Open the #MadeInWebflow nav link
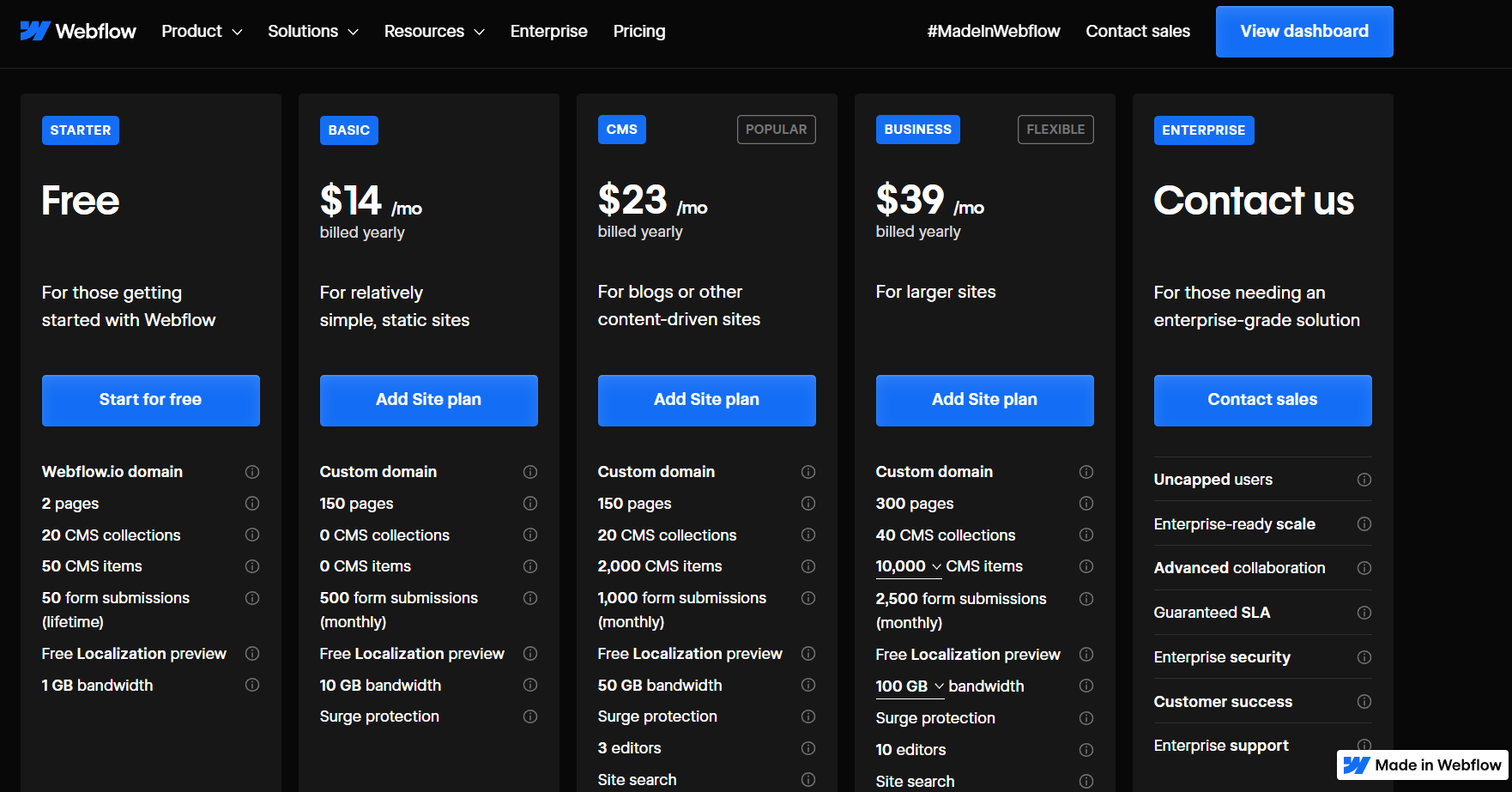Viewport: 1512px width, 792px height. click(994, 31)
